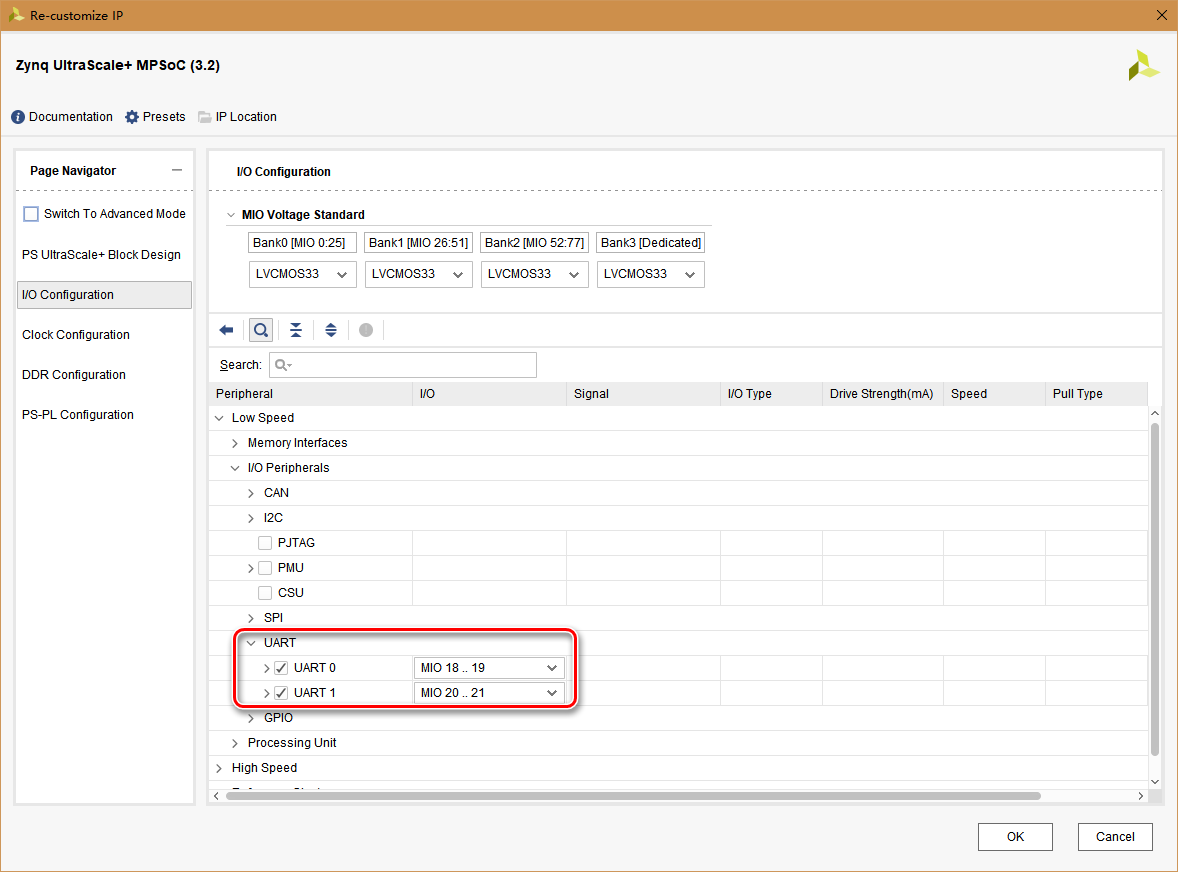The image size is (1178, 872).
Task: Go to DDR Configuration page
Action: tap(74, 374)
